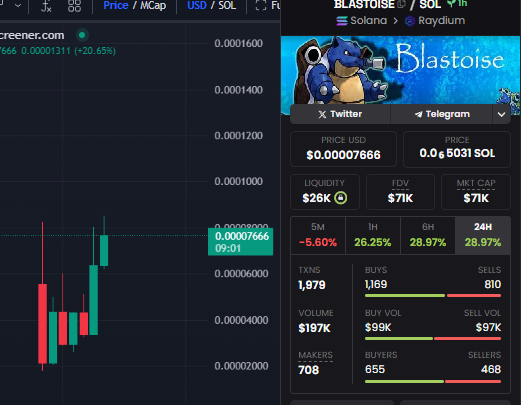This screenshot has width=521, height=405.
Task: Expand more social links chevron
Action: (501, 114)
